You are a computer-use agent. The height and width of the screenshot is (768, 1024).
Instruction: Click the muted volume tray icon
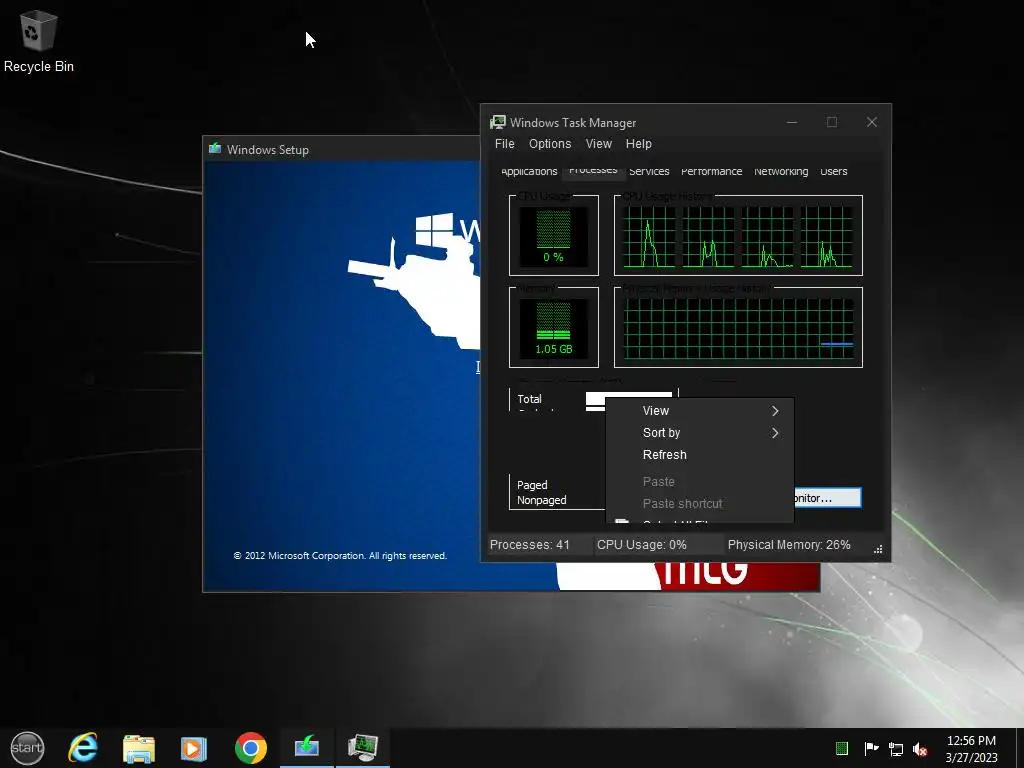click(x=920, y=749)
